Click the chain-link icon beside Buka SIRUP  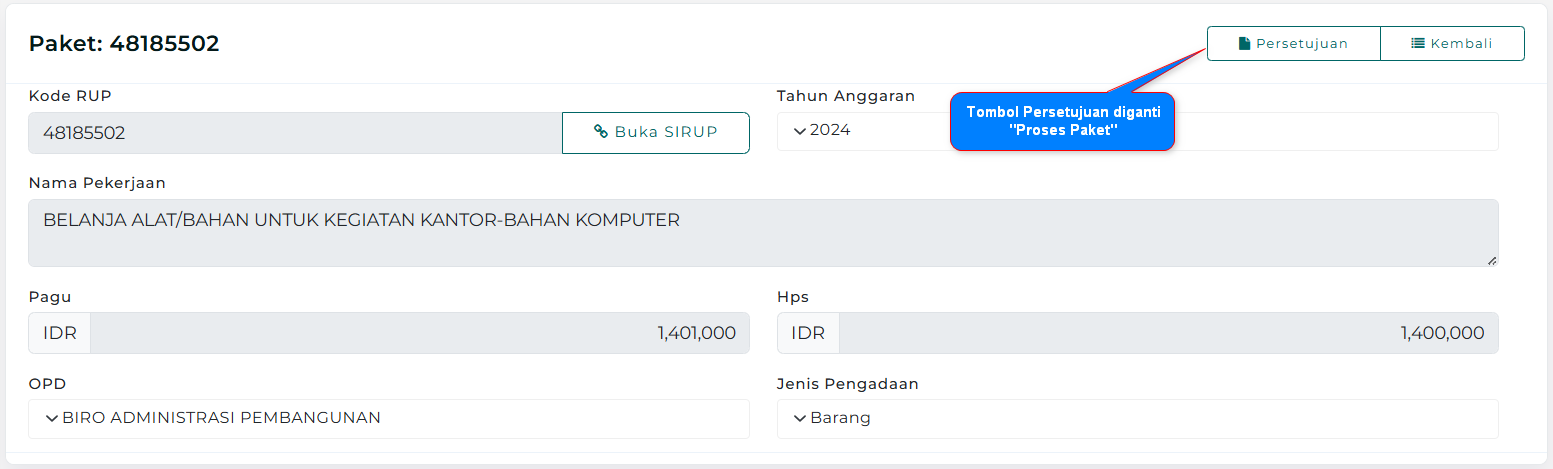601,132
